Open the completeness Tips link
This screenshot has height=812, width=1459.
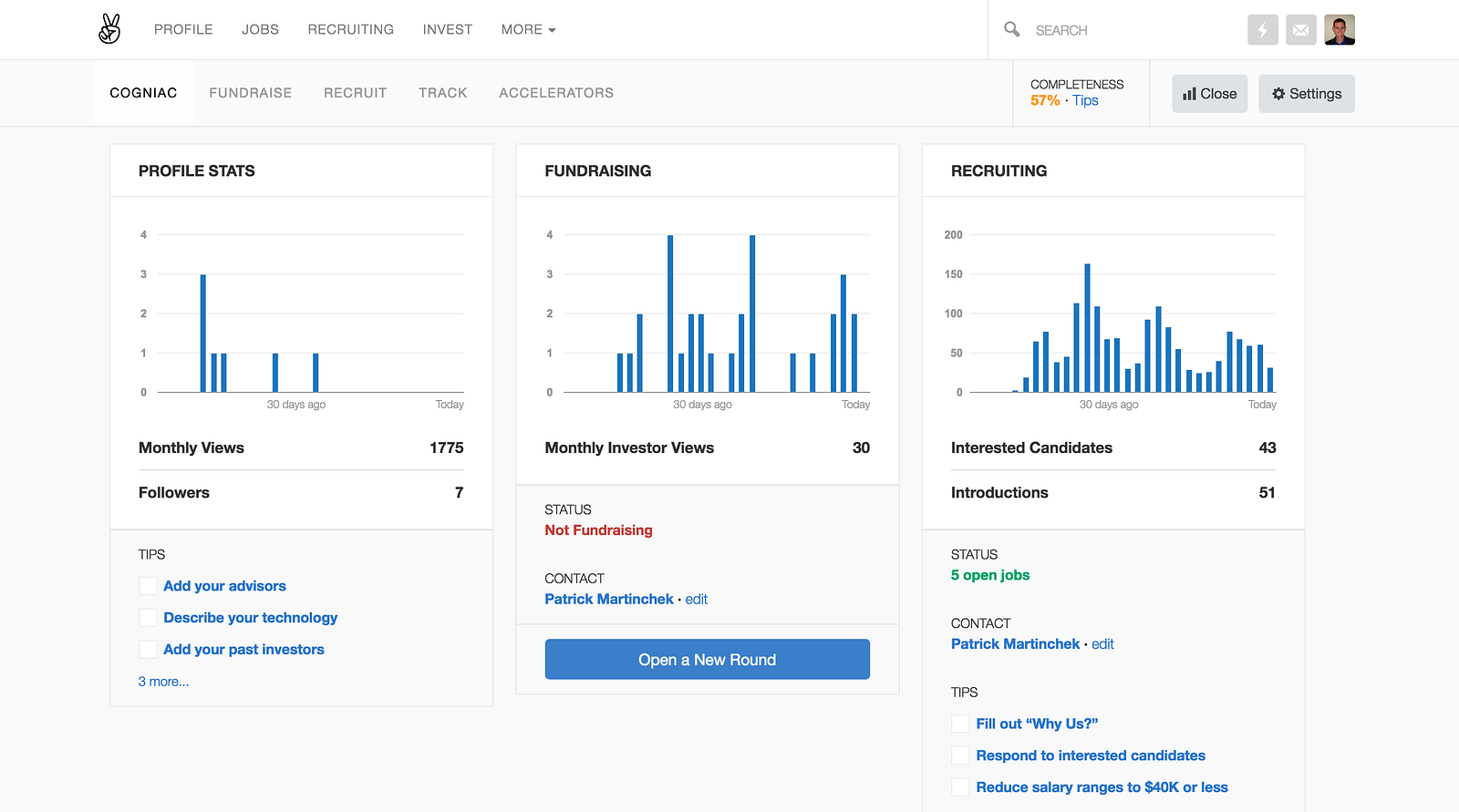tap(1085, 100)
